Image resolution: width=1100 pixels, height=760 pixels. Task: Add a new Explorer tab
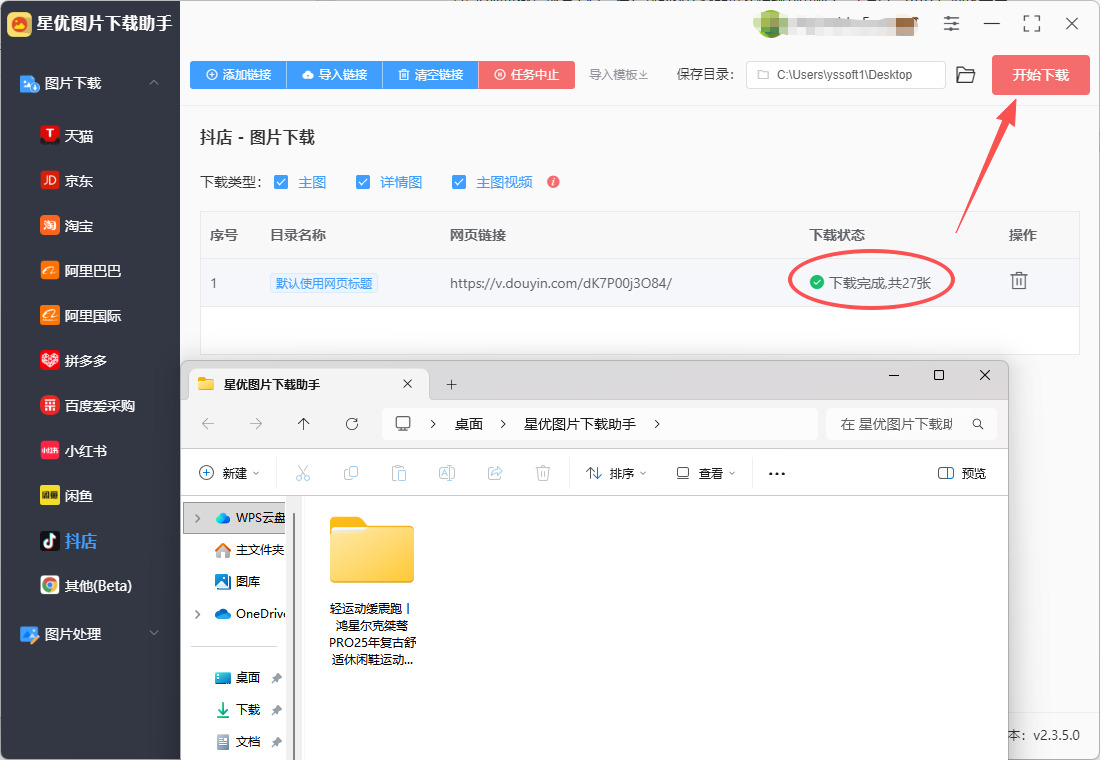click(x=451, y=384)
